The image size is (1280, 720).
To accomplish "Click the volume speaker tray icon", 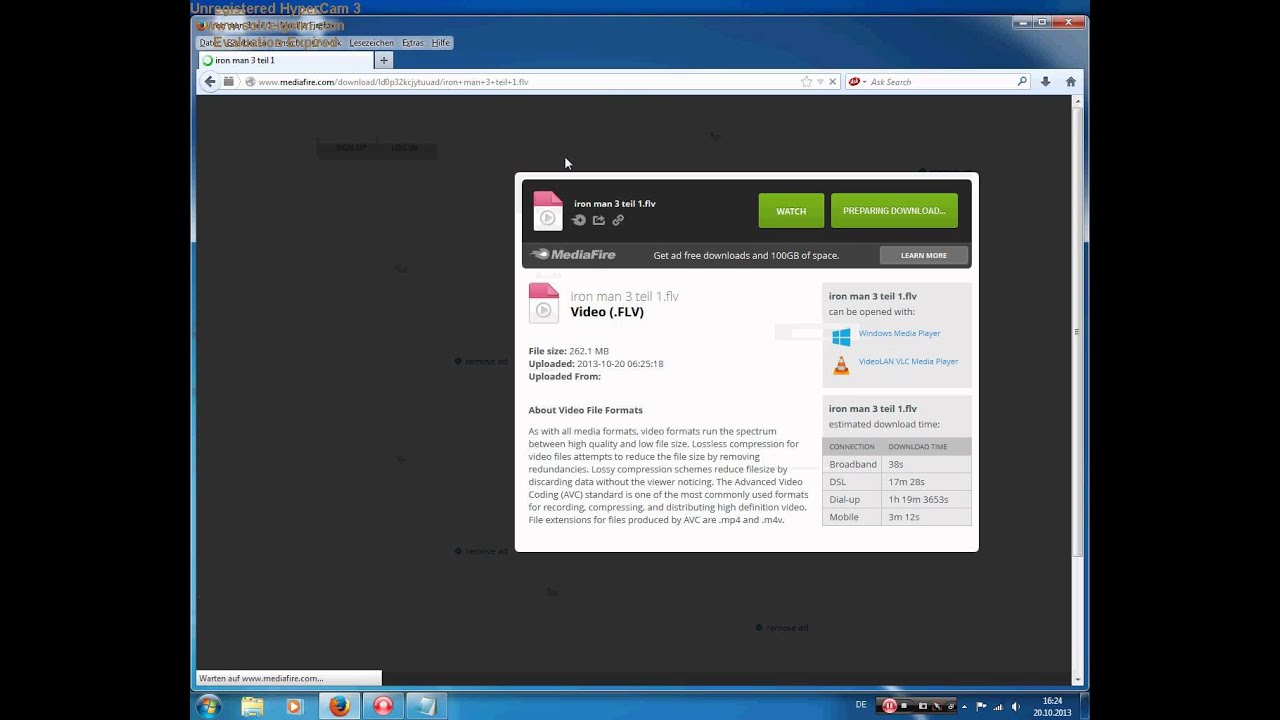I will [x=1016, y=706].
